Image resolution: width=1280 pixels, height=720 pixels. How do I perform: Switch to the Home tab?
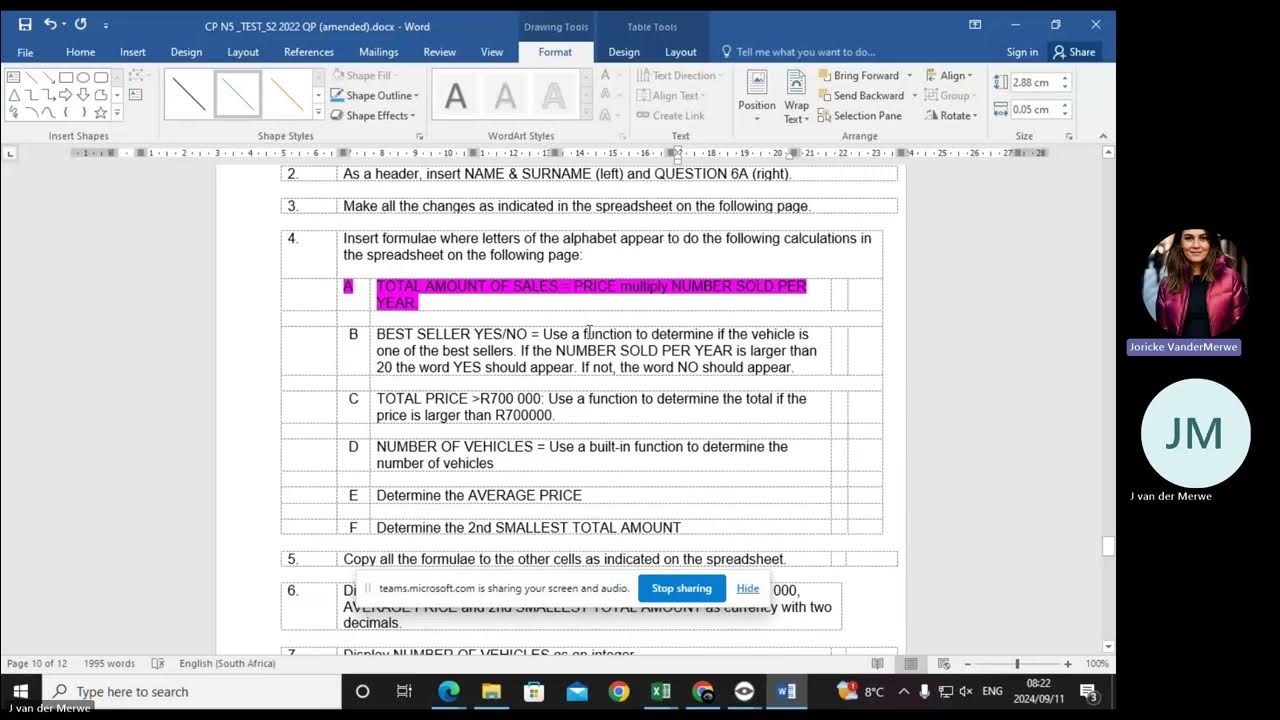[x=80, y=52]
